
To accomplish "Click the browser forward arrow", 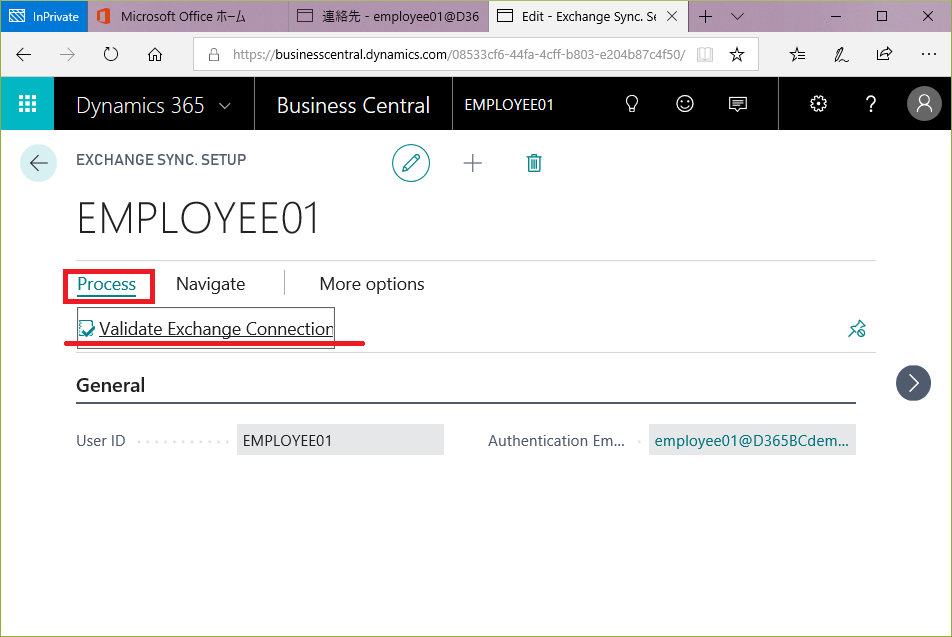I will [67, 55].
